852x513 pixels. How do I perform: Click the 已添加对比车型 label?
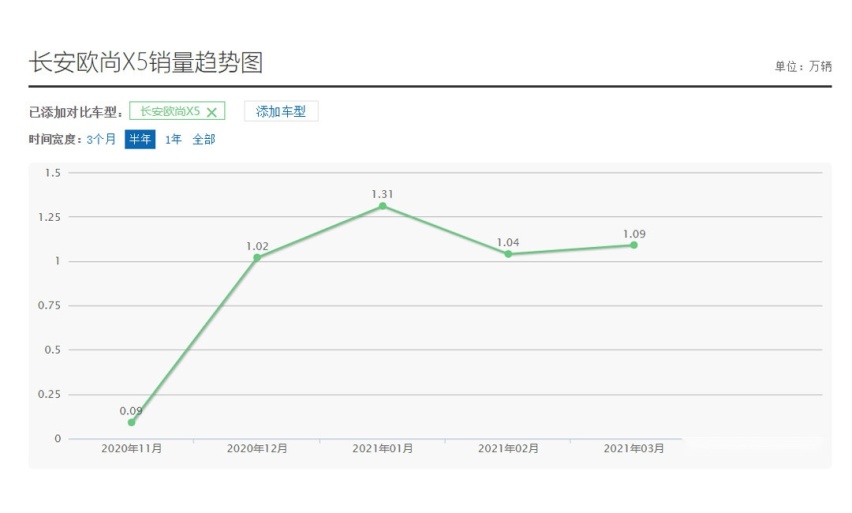click(76, 112)
